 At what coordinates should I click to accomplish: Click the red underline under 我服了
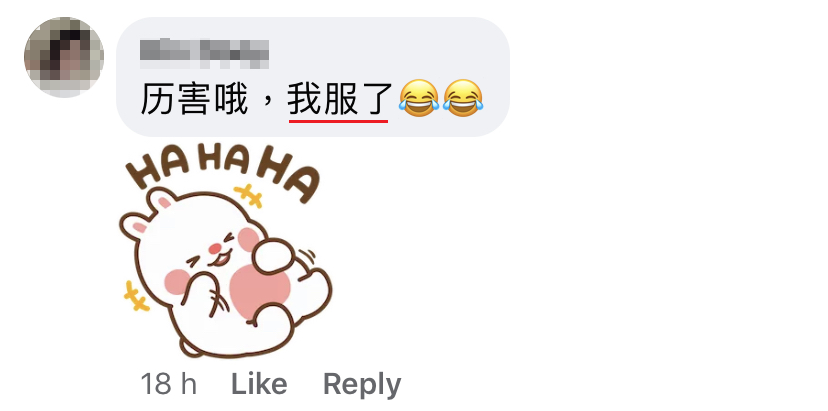click(x=338, y=120)
